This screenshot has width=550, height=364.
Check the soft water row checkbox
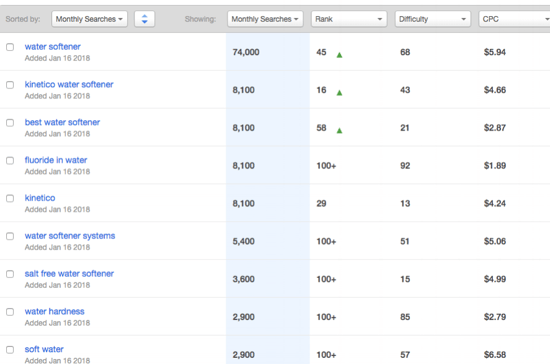click(10, 350)
